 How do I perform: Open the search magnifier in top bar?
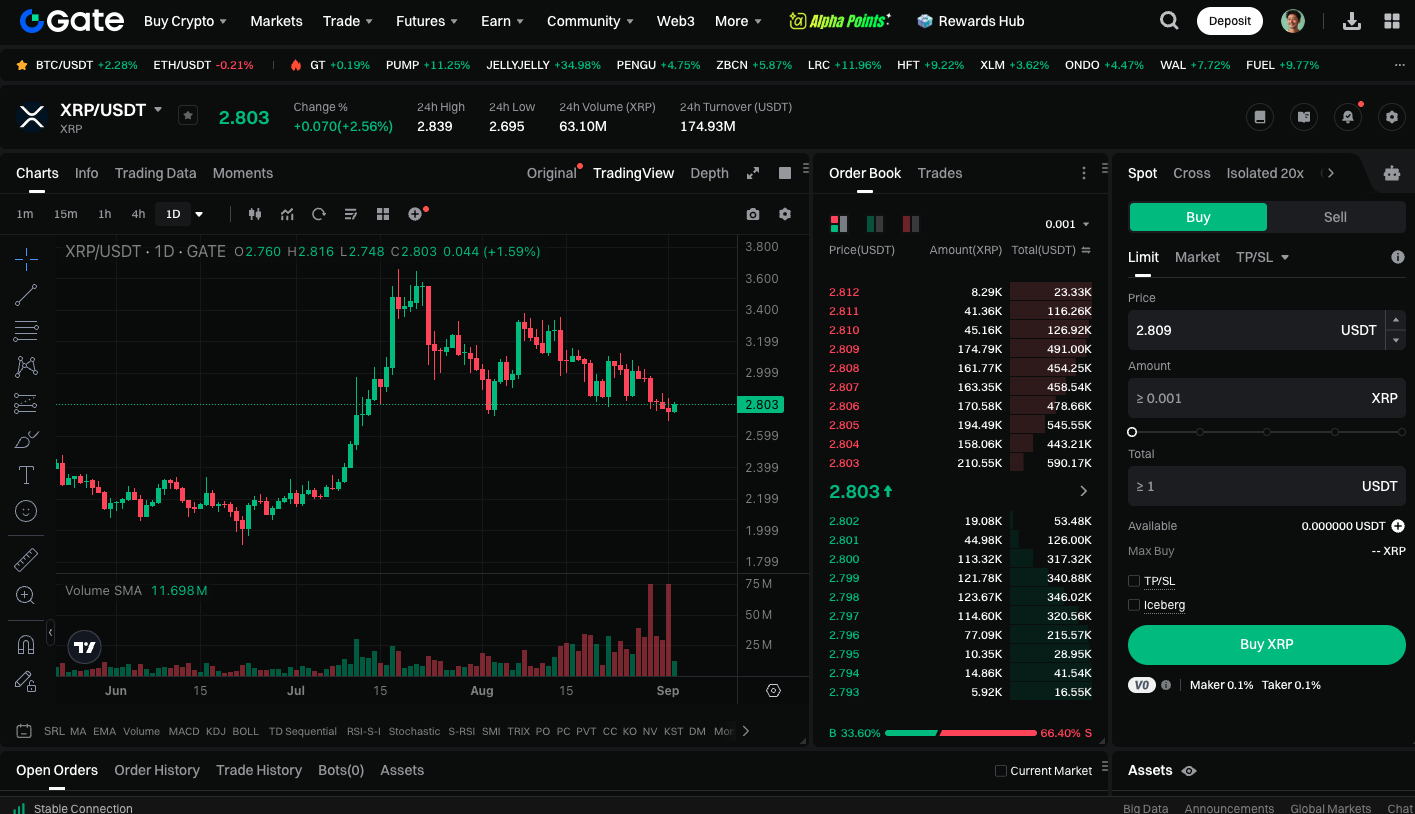point(1169,21)
